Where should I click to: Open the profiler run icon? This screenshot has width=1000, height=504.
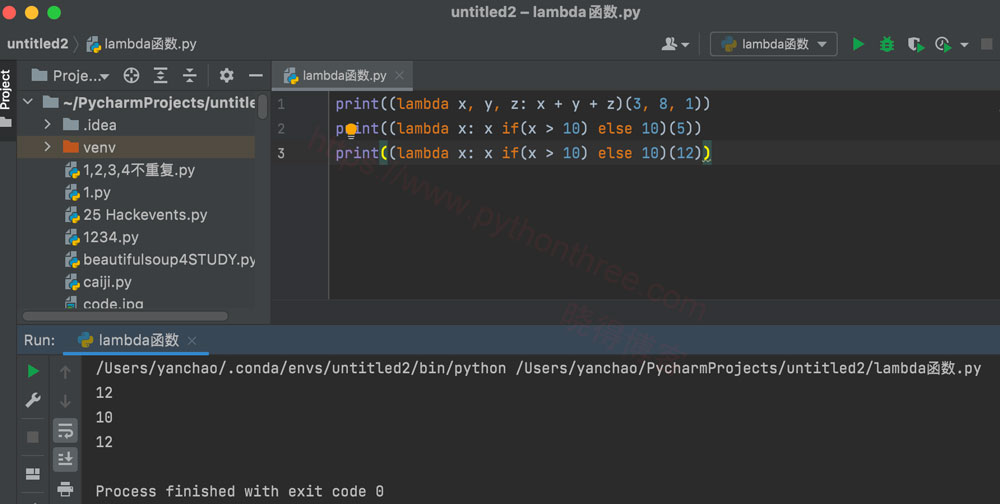[x=943, y=44]
